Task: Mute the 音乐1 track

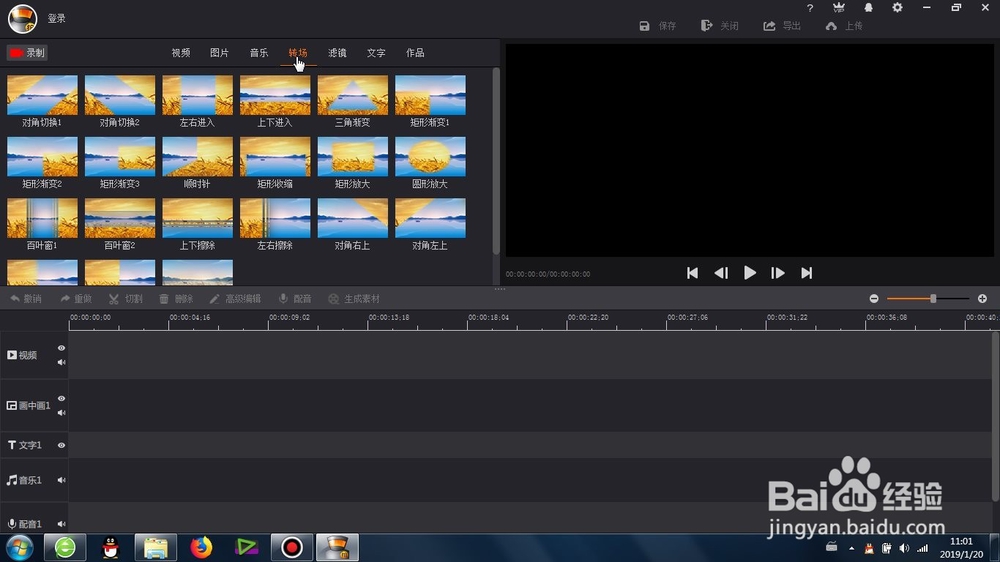Action: [x=61, y=480]
